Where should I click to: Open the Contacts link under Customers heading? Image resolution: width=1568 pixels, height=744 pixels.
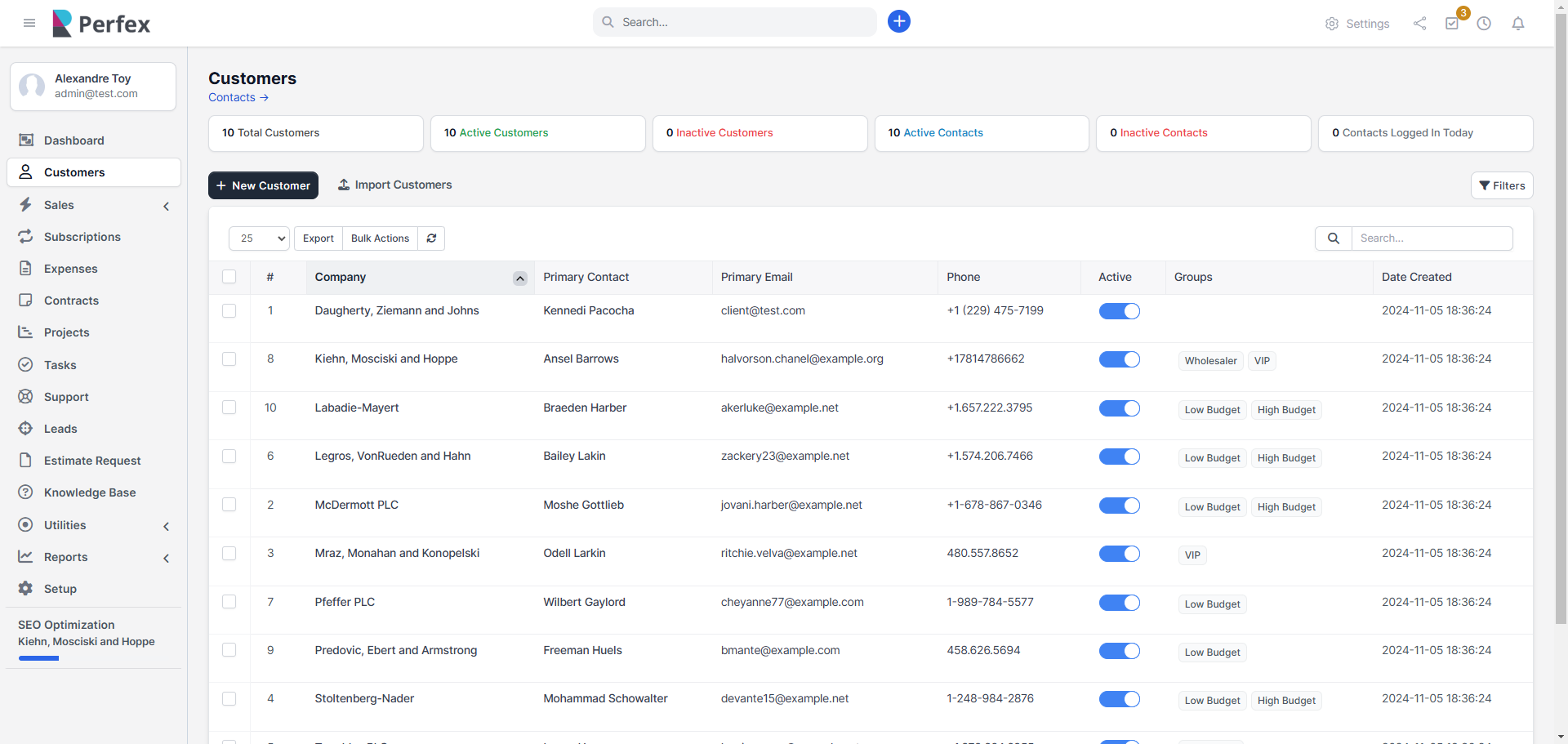pyautogui.click(x=238, y=97)
